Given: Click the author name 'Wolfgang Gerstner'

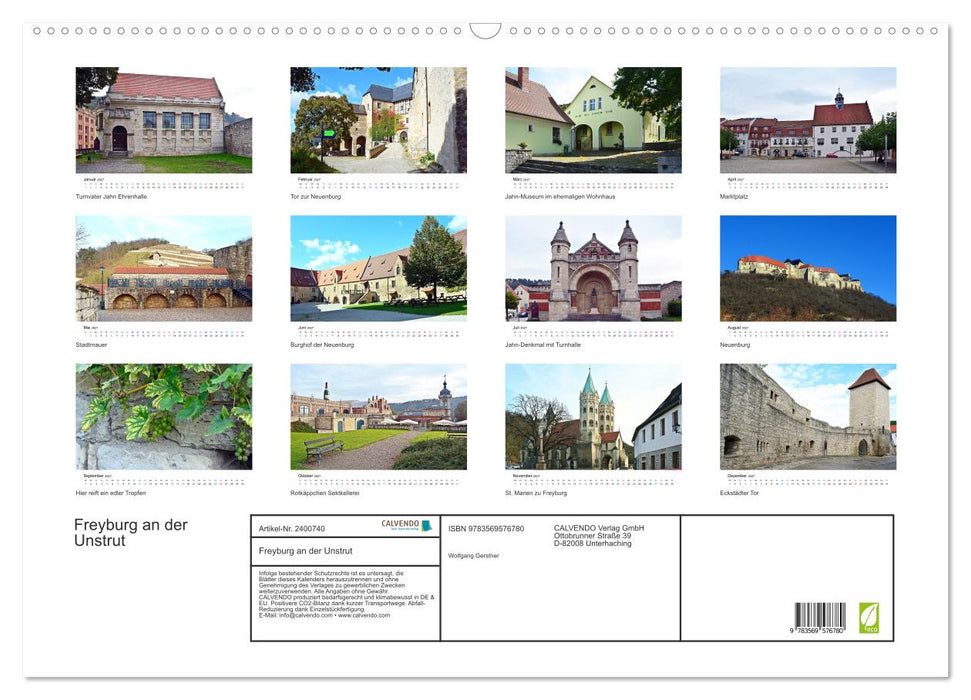Looking at the screenshot, I should [x=474, y=556].
